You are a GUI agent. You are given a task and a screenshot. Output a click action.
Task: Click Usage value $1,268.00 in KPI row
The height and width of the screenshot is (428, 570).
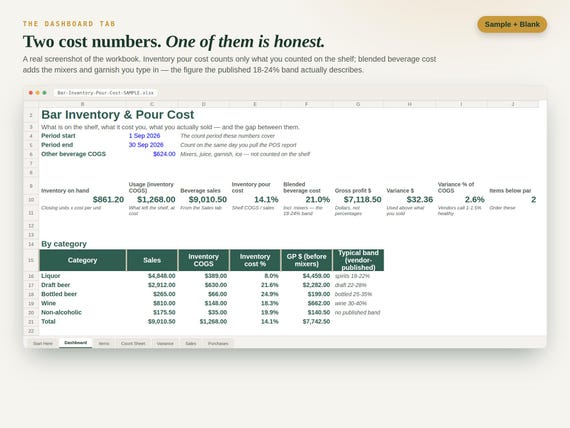point(156,200)
